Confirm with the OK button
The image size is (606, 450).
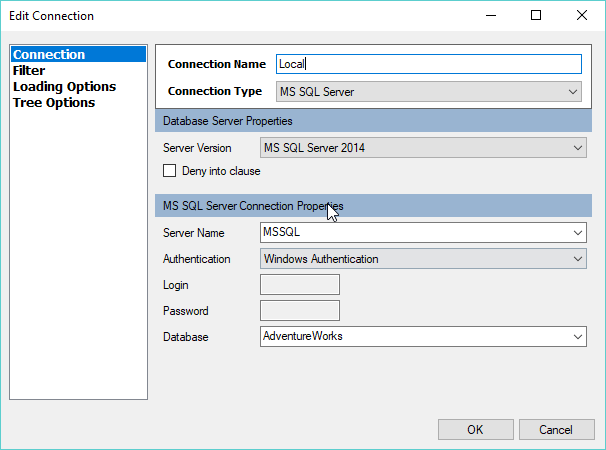(x=476, y=430)
